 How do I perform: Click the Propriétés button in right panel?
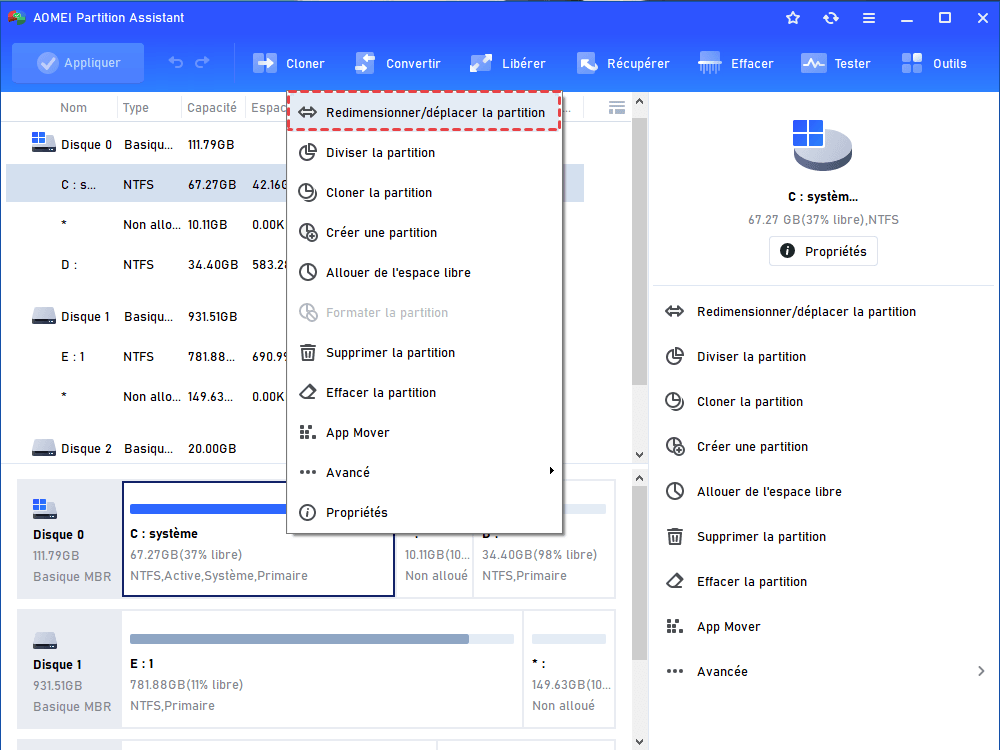(x=823, y=251)
